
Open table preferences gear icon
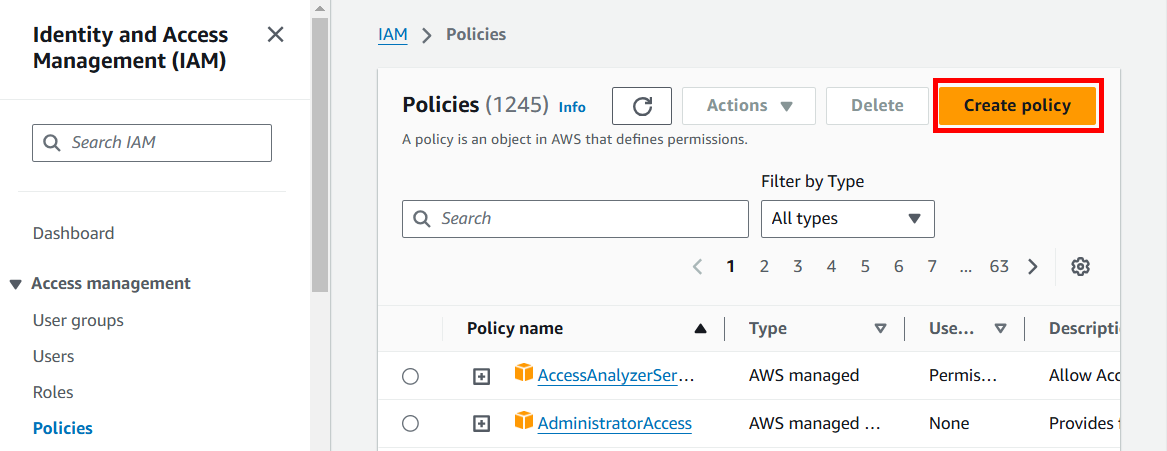(1080, 266)
